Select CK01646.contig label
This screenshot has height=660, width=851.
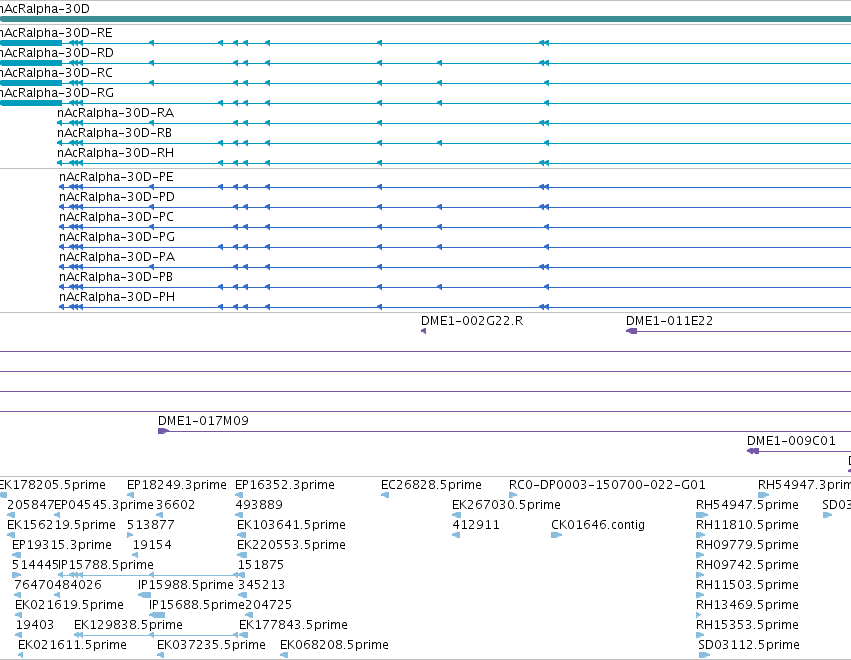point(598,525)
